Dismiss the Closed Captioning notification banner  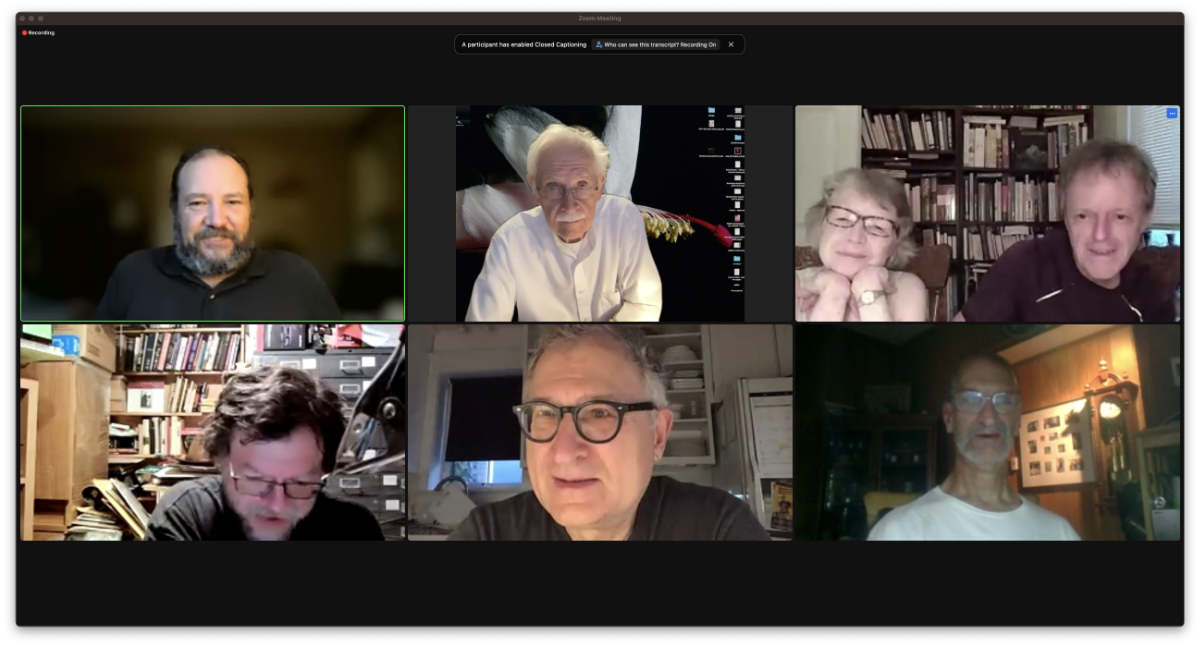pos(731,44)
